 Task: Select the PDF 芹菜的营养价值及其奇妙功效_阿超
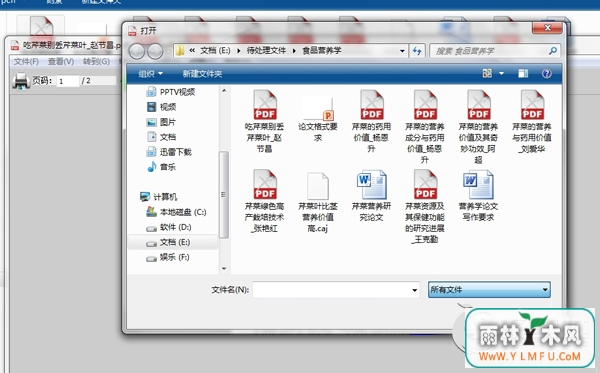(x=479, y=127)
